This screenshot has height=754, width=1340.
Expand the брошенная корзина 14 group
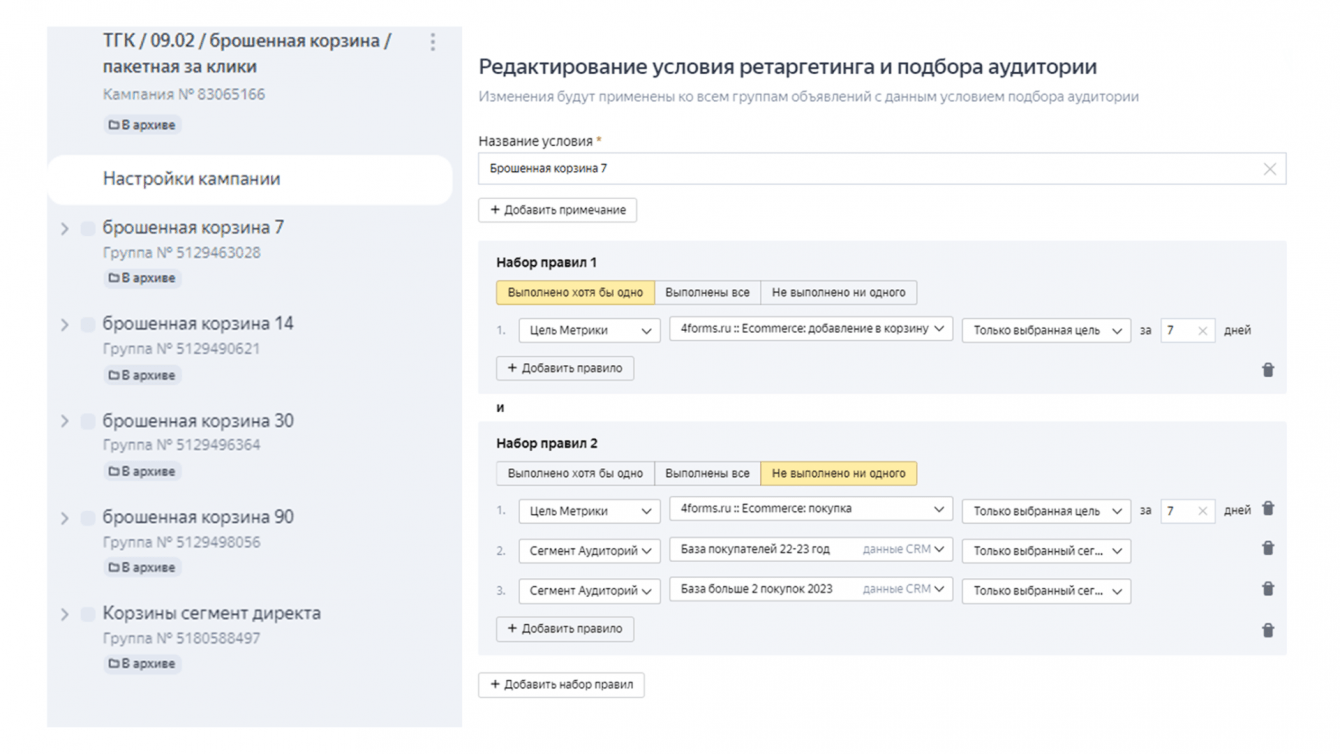65,325
